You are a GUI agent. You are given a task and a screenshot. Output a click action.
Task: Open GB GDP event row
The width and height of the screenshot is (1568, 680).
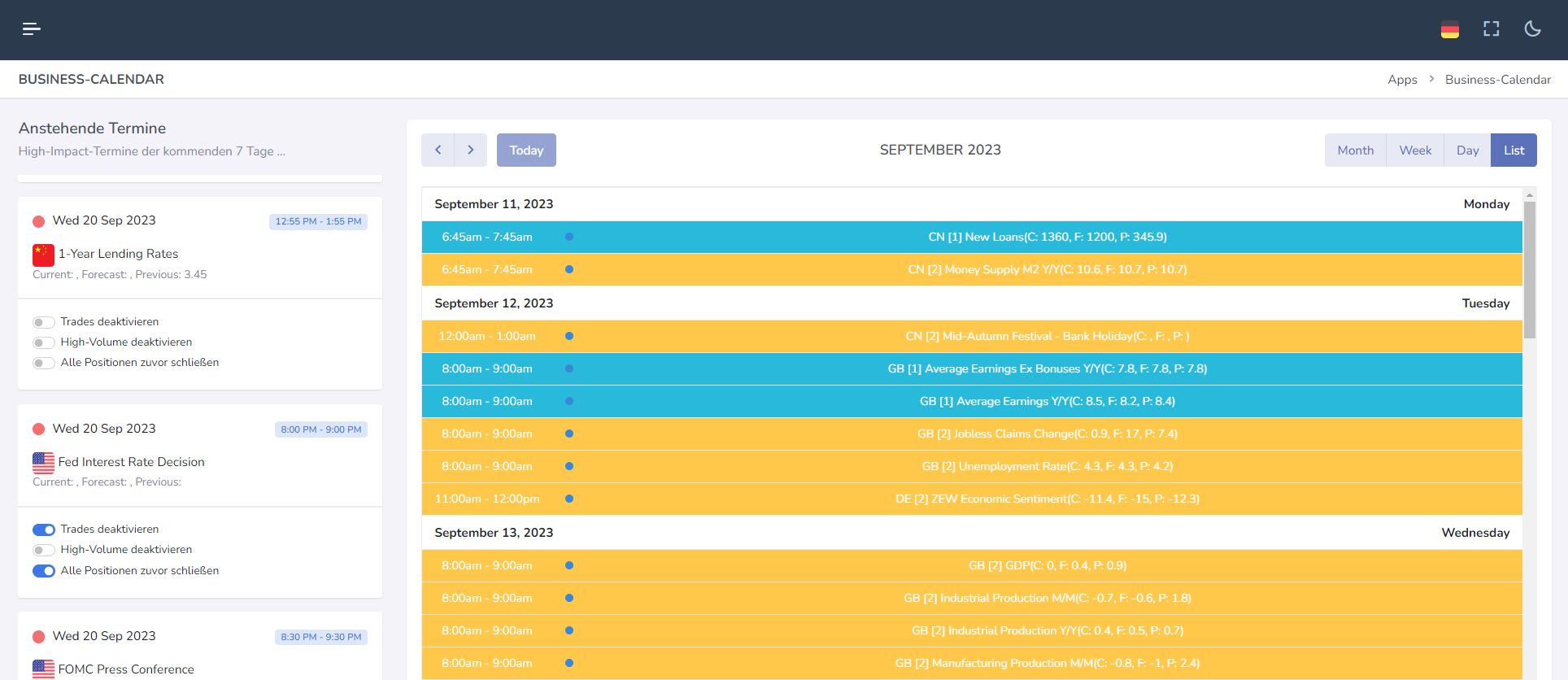click(972, 565)
